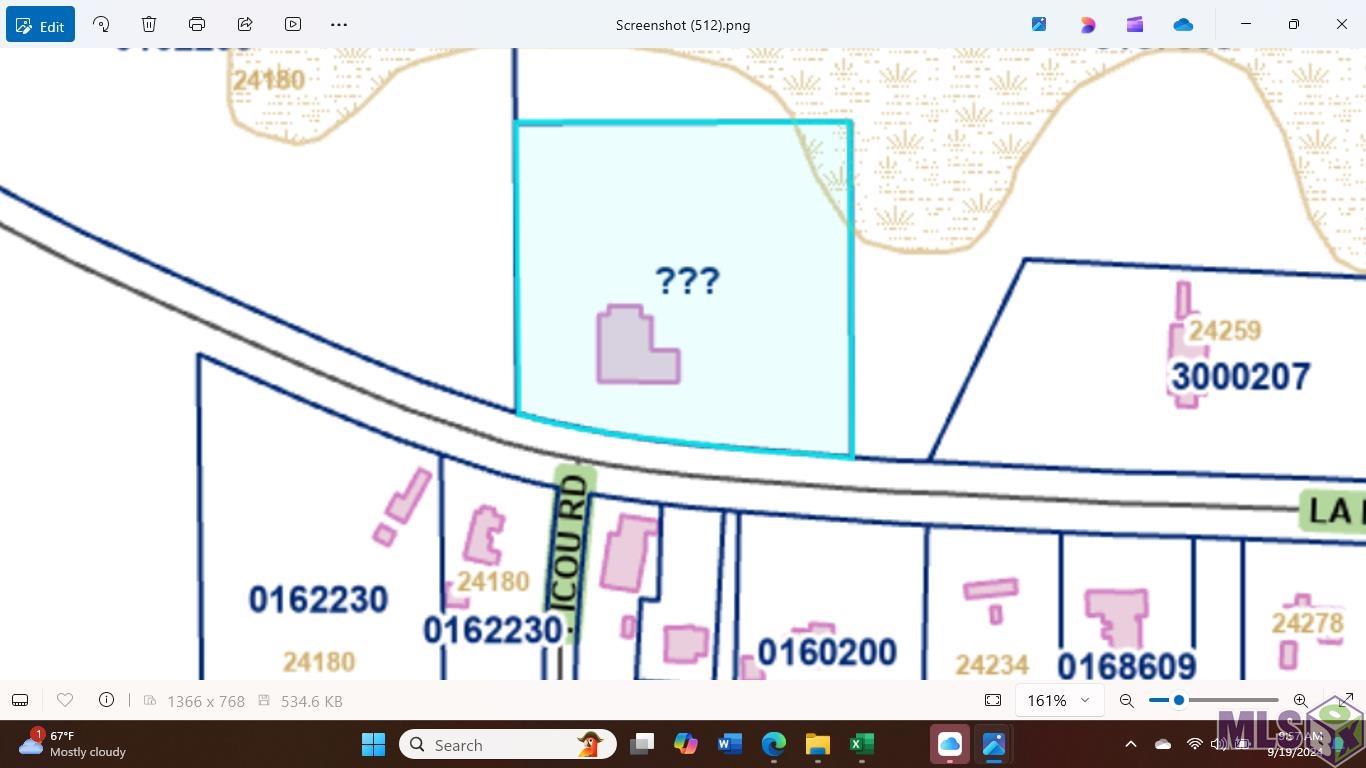Launch Copilot from the taskbar
Viewport: 1366px width, 768px height.
pyautogui.click(x=686, y=744)
